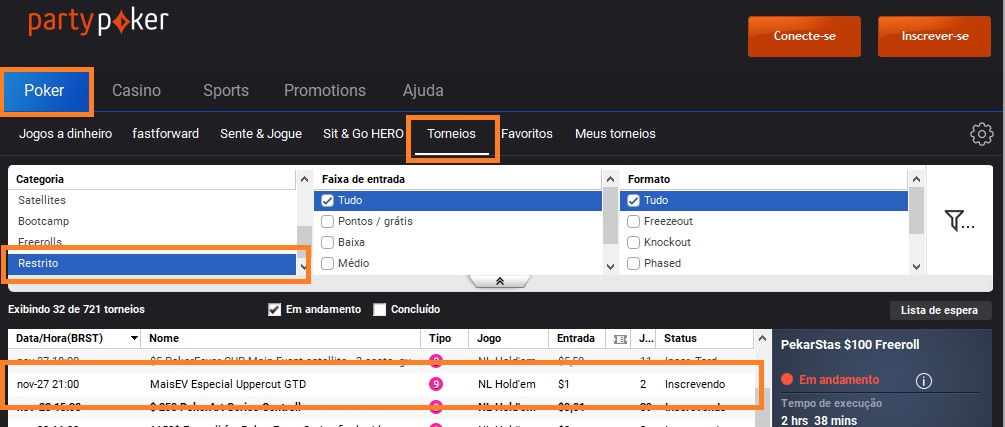Viewport: 1005px width, 427px height.
Task: Click nov-27 21:00 date cell
Action: [x=48, y=385]
